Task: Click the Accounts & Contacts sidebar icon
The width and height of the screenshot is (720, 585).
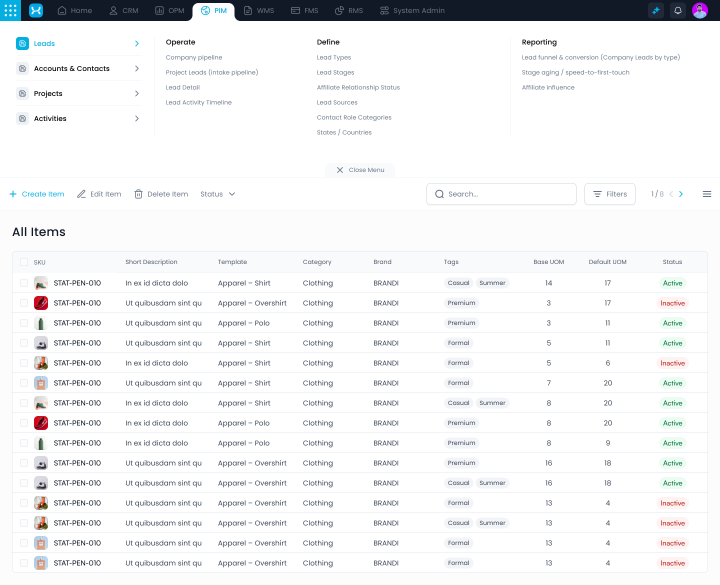Action: click(x=23, y=69)
